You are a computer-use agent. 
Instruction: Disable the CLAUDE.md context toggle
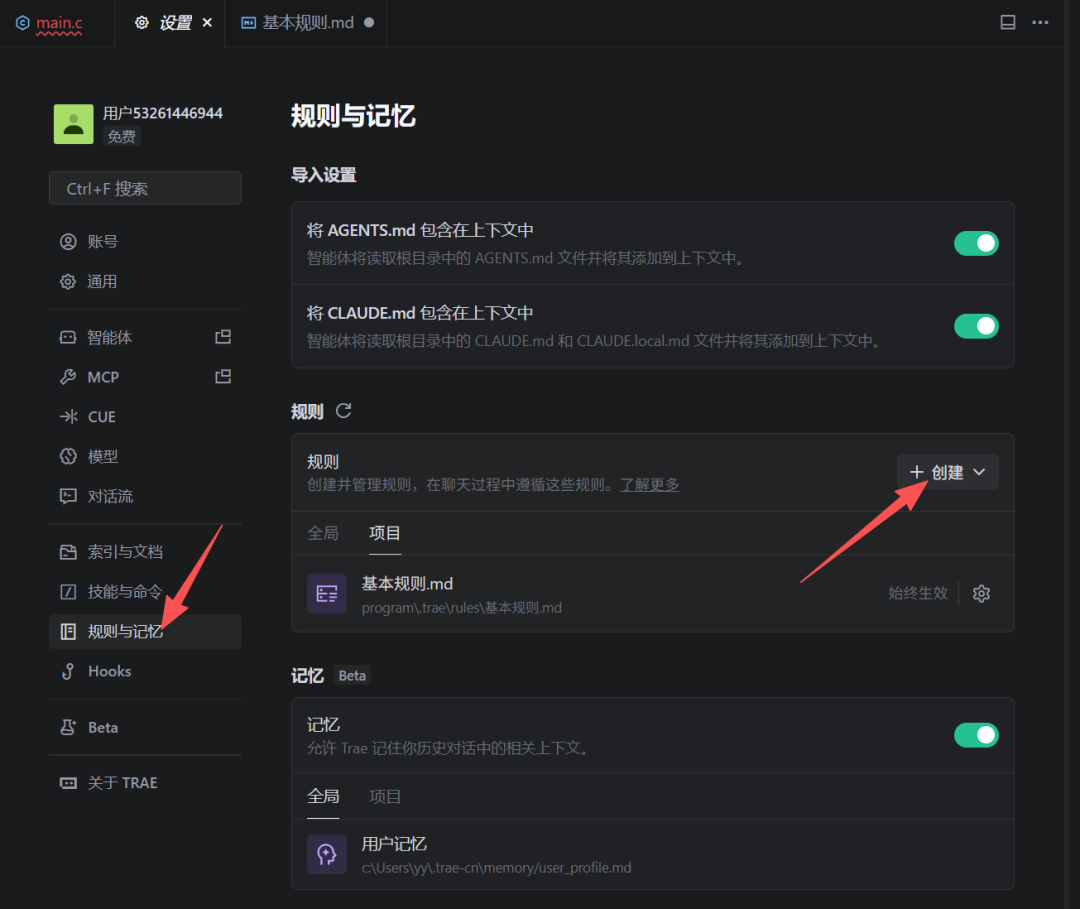(x=976, y=326)
